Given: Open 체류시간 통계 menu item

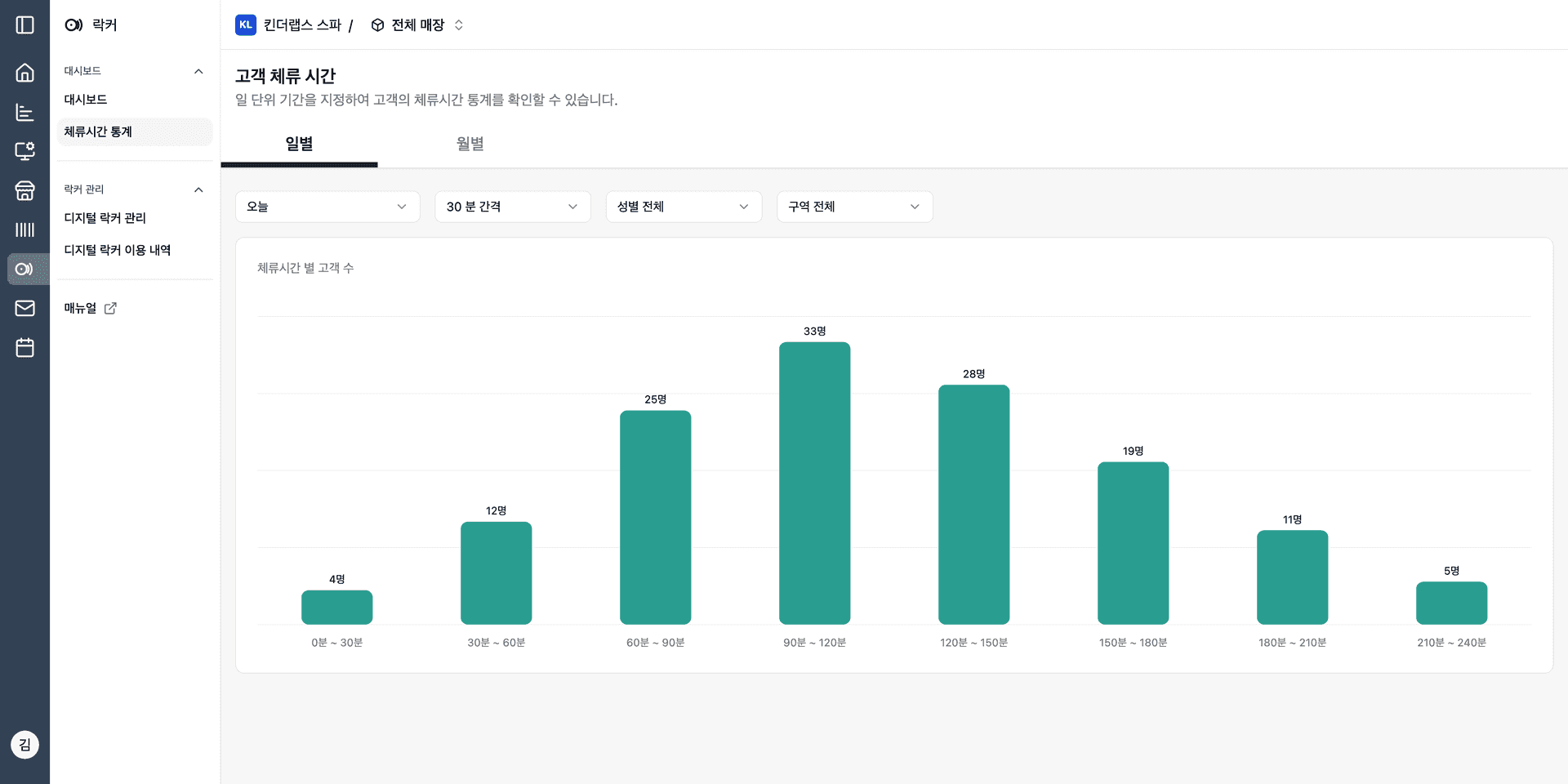Looking at the screenshot, I should pyautogui.click(x=135, y=131).
